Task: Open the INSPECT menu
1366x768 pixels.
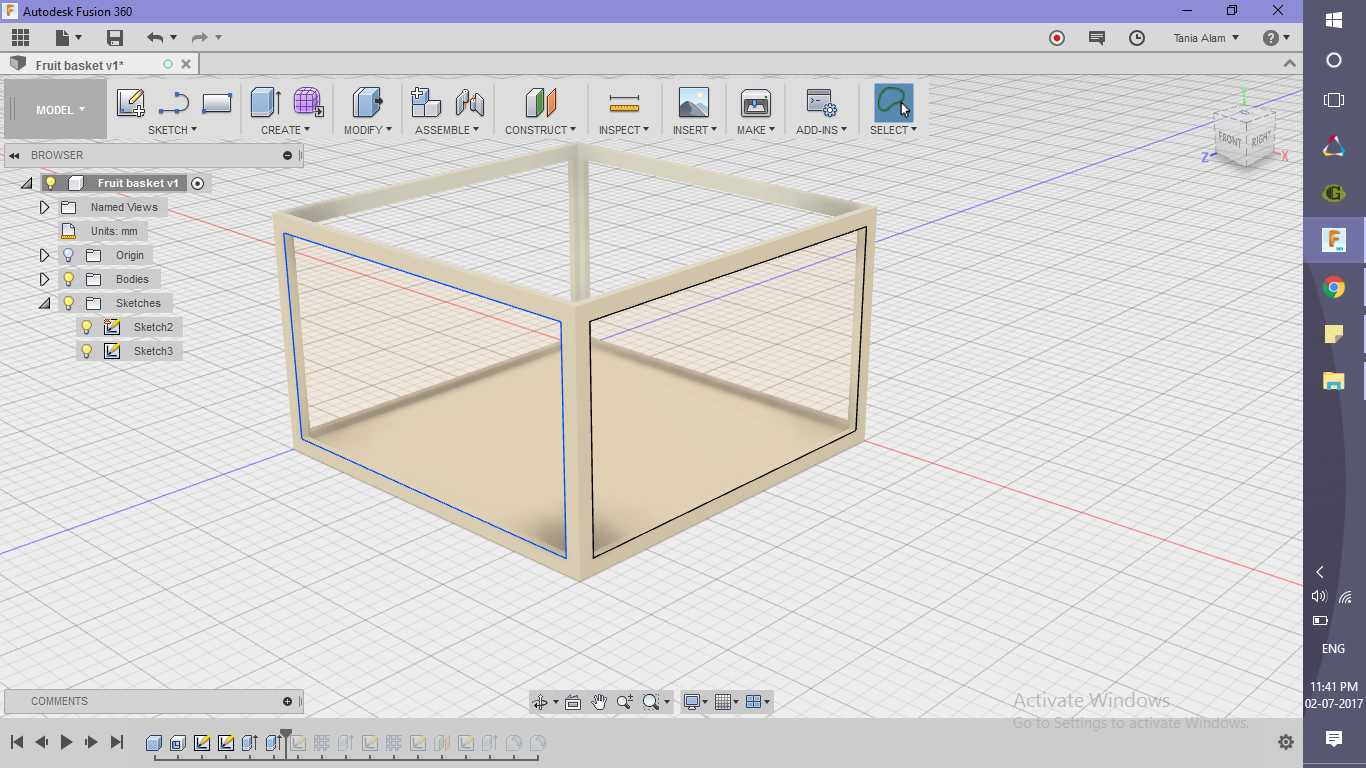Action: tap(624, 130)
